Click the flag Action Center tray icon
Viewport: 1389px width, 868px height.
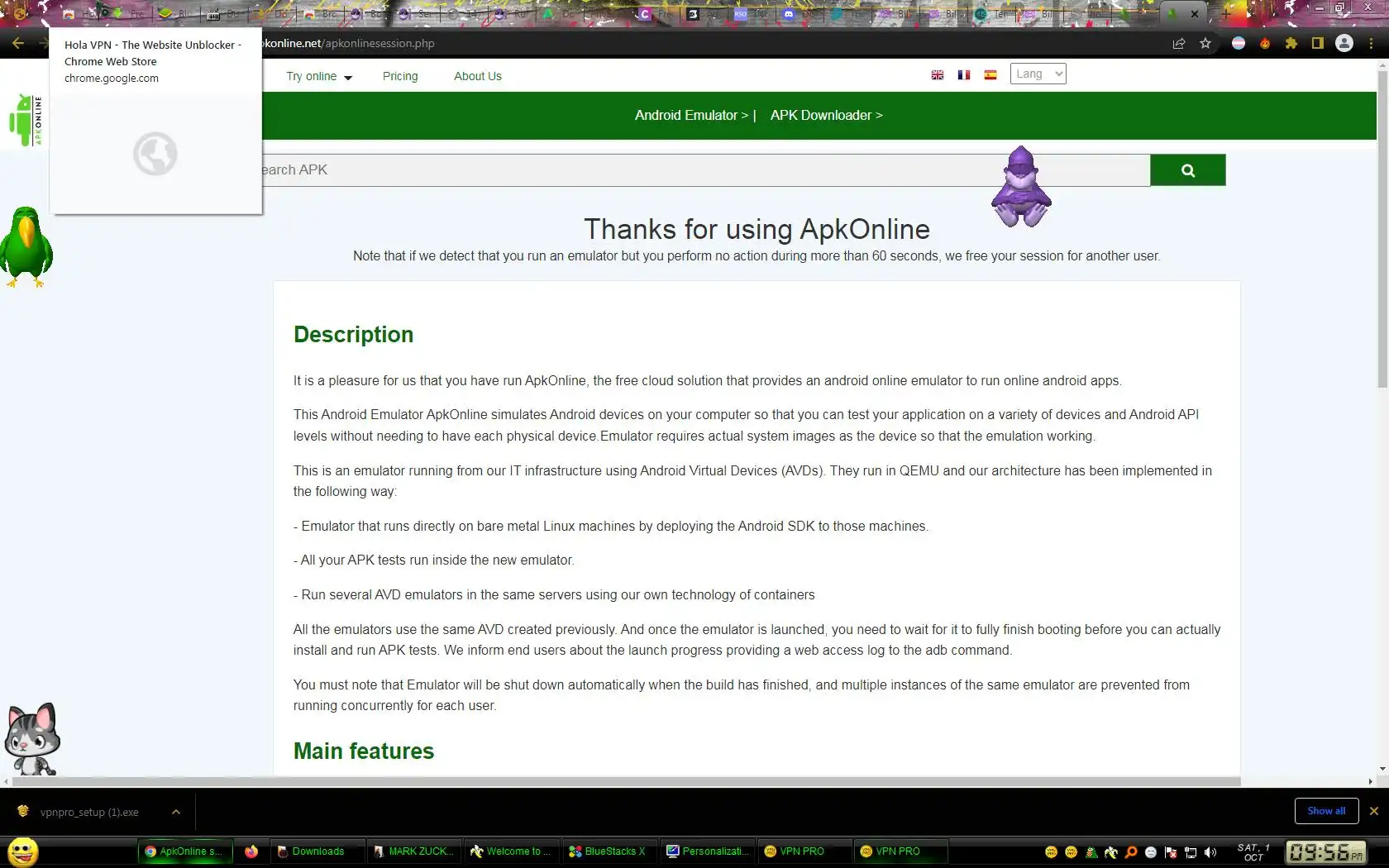(1171, 852)
